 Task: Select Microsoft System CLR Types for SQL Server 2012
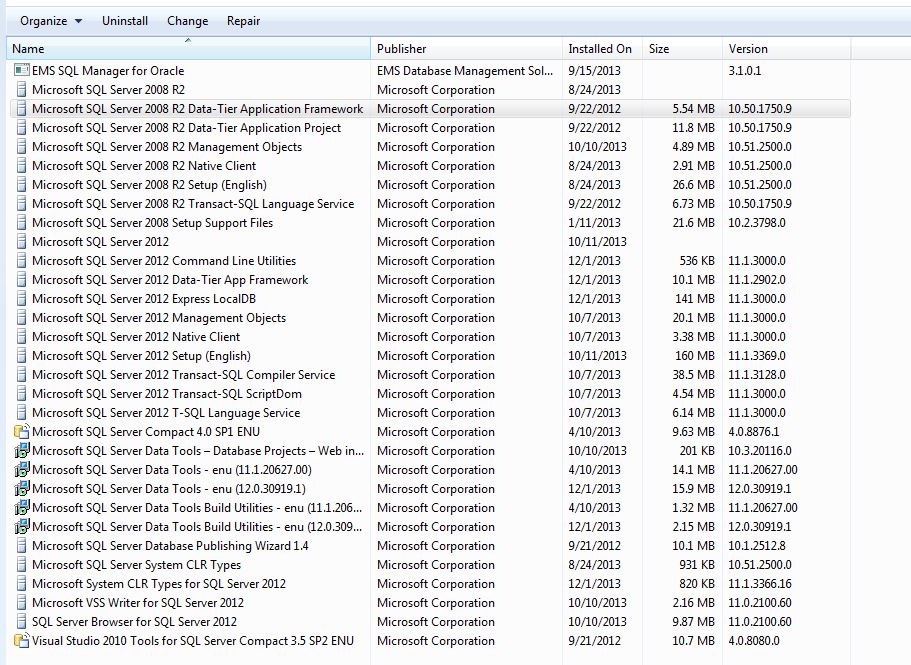click(159, 584)
